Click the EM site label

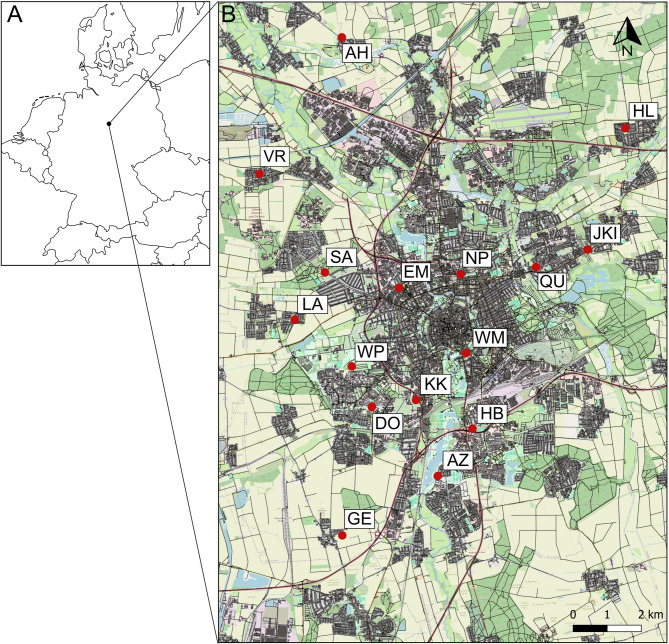tap(415, 272)
